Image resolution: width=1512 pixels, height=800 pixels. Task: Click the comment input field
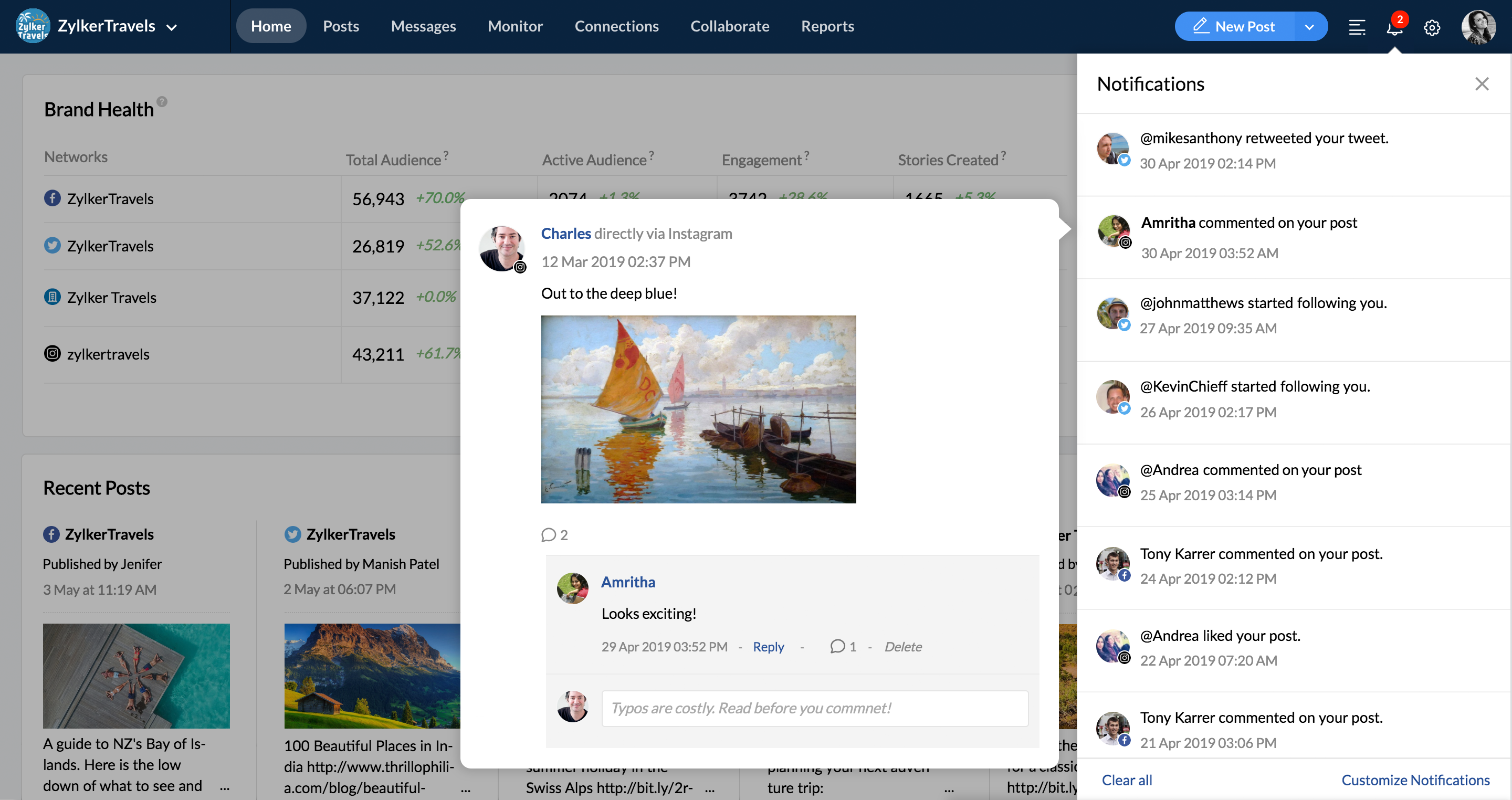tap(814, 709)
